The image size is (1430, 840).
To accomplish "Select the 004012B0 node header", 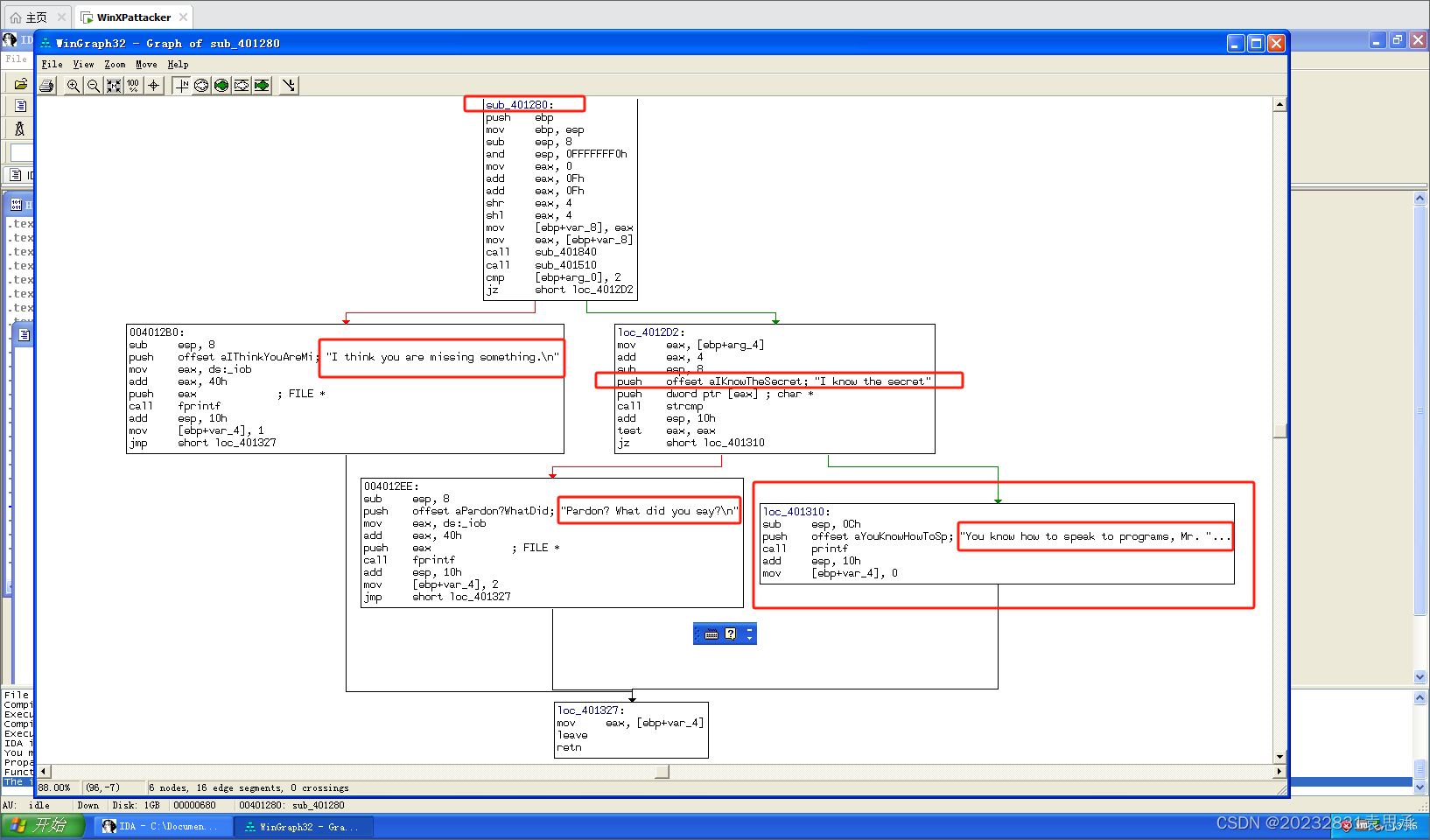I will tap(157, 332).
